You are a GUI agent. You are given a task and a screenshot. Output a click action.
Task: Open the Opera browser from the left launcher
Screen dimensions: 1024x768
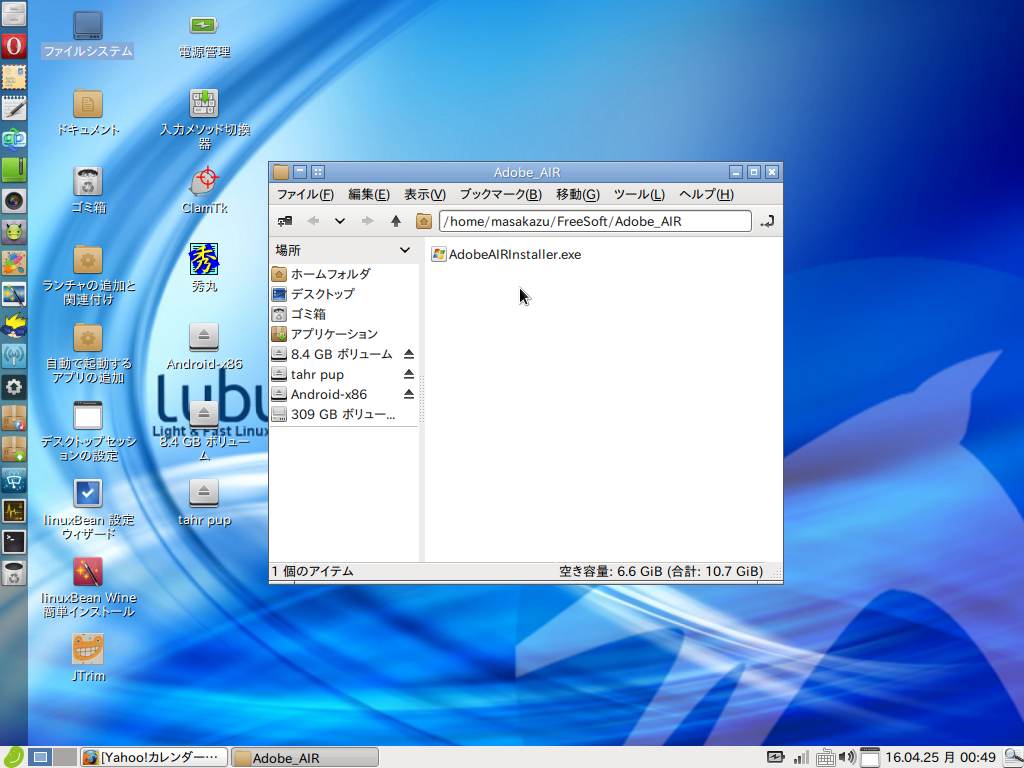pyautogui.click(x=13, y=46)
